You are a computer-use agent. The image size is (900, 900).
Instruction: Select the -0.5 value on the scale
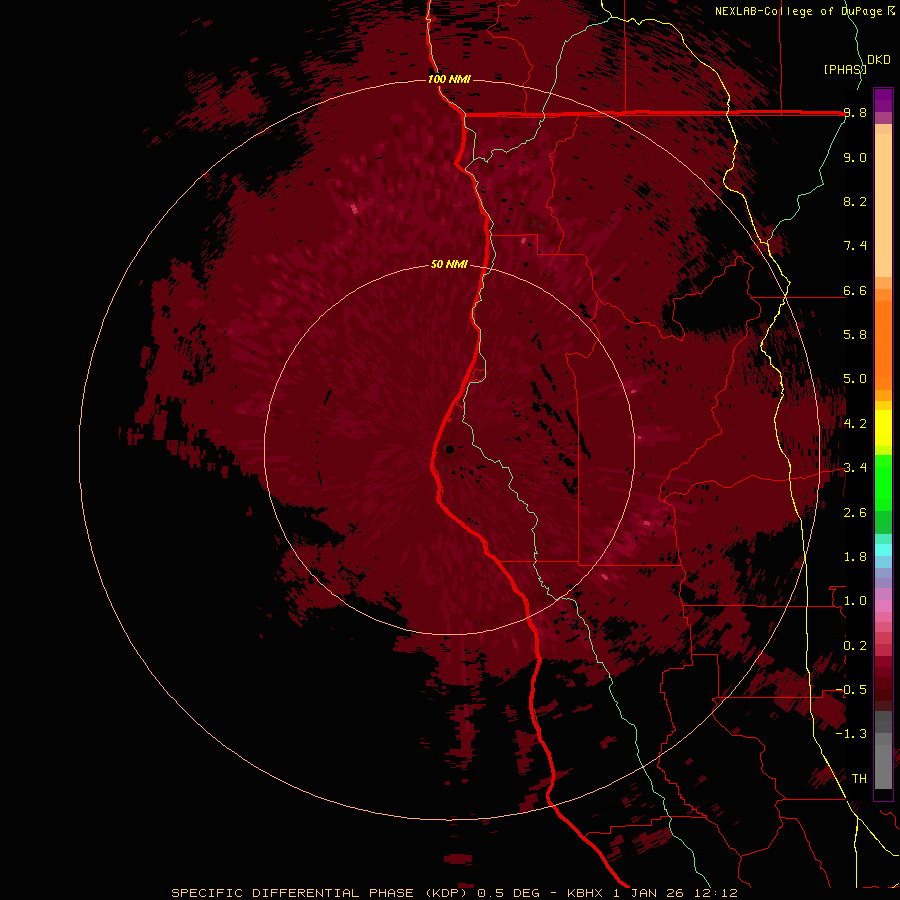[851, 690]
